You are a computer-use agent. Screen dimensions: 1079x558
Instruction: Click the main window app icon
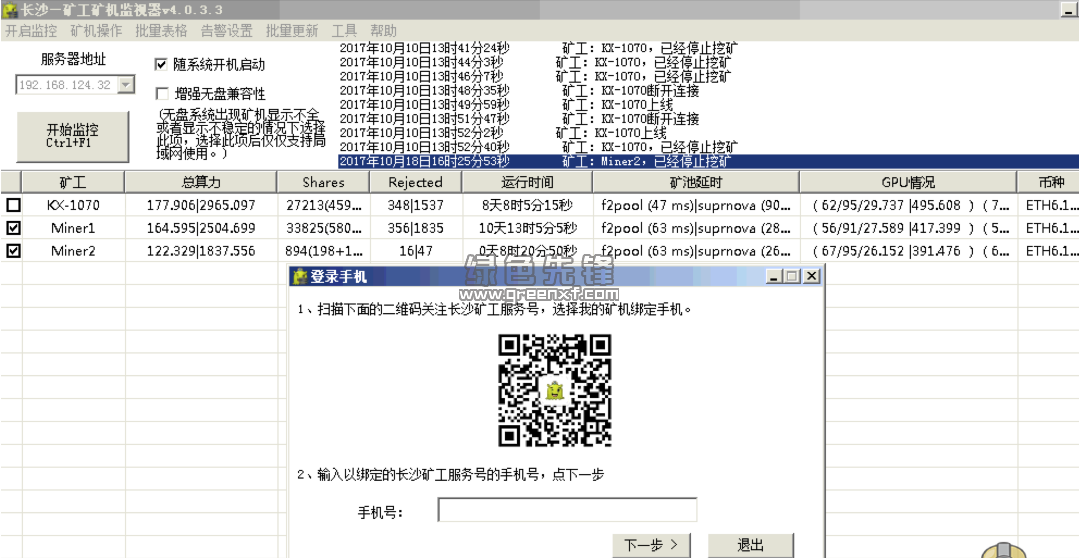tap(10, 10)
